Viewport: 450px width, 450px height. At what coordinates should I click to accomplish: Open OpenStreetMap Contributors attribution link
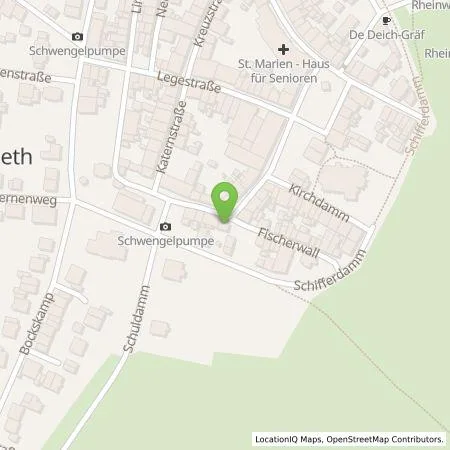[385, 439]
